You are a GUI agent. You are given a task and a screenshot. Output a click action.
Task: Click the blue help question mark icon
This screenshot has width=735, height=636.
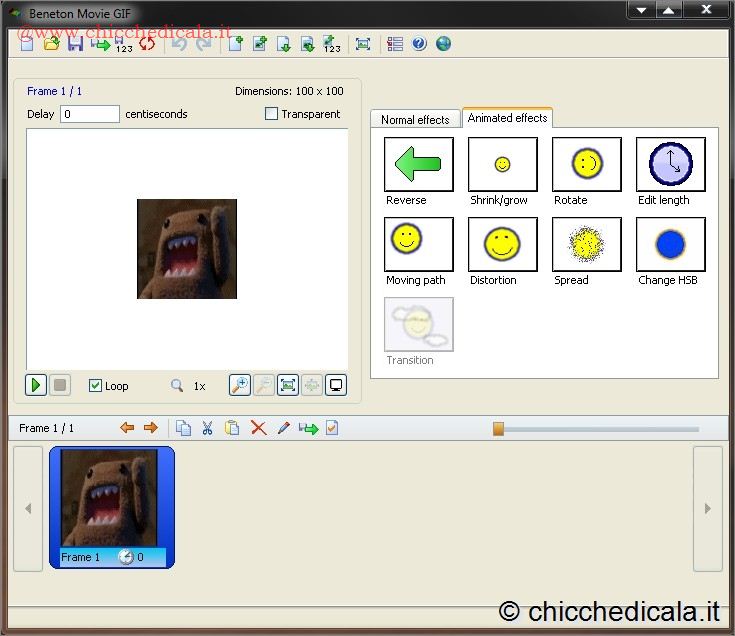coord(419,44)
